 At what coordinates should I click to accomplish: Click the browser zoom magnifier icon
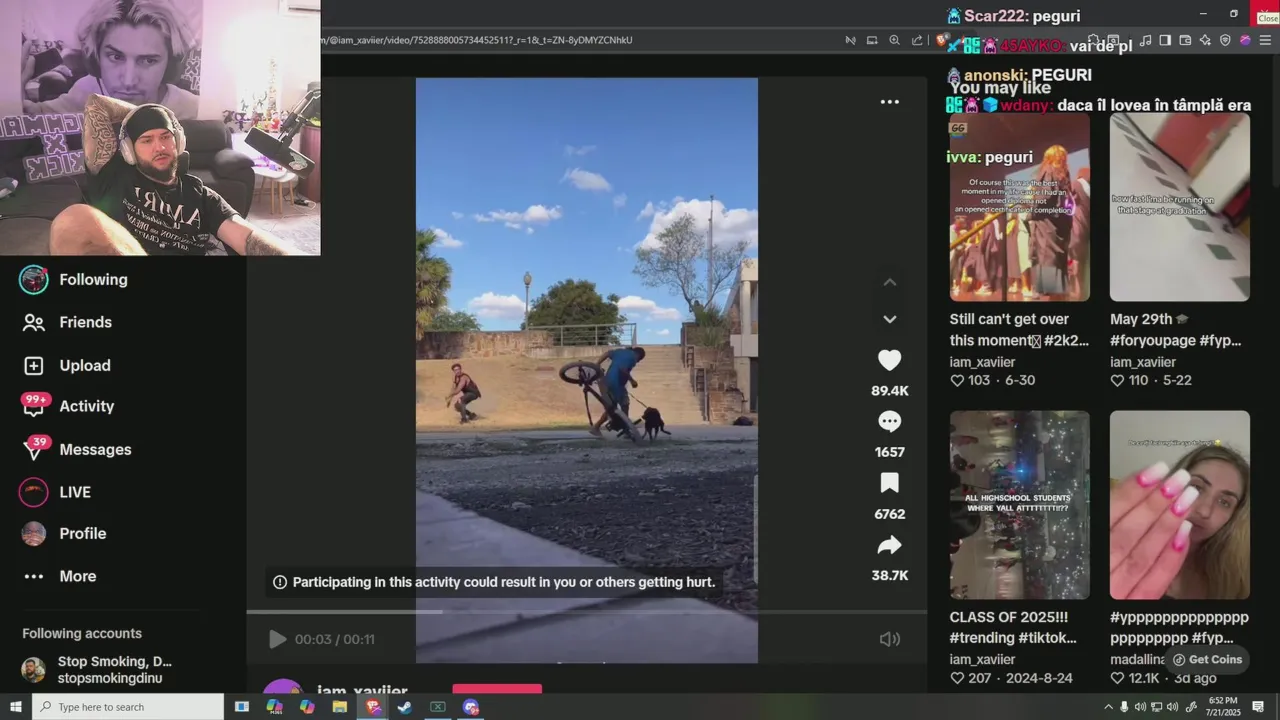click(894, 40)
